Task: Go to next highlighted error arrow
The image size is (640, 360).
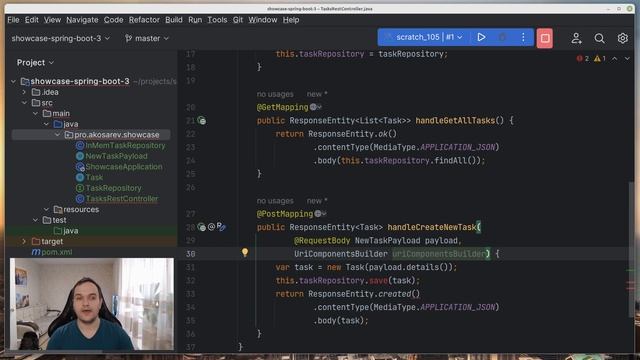Action: tap(627, 59)
